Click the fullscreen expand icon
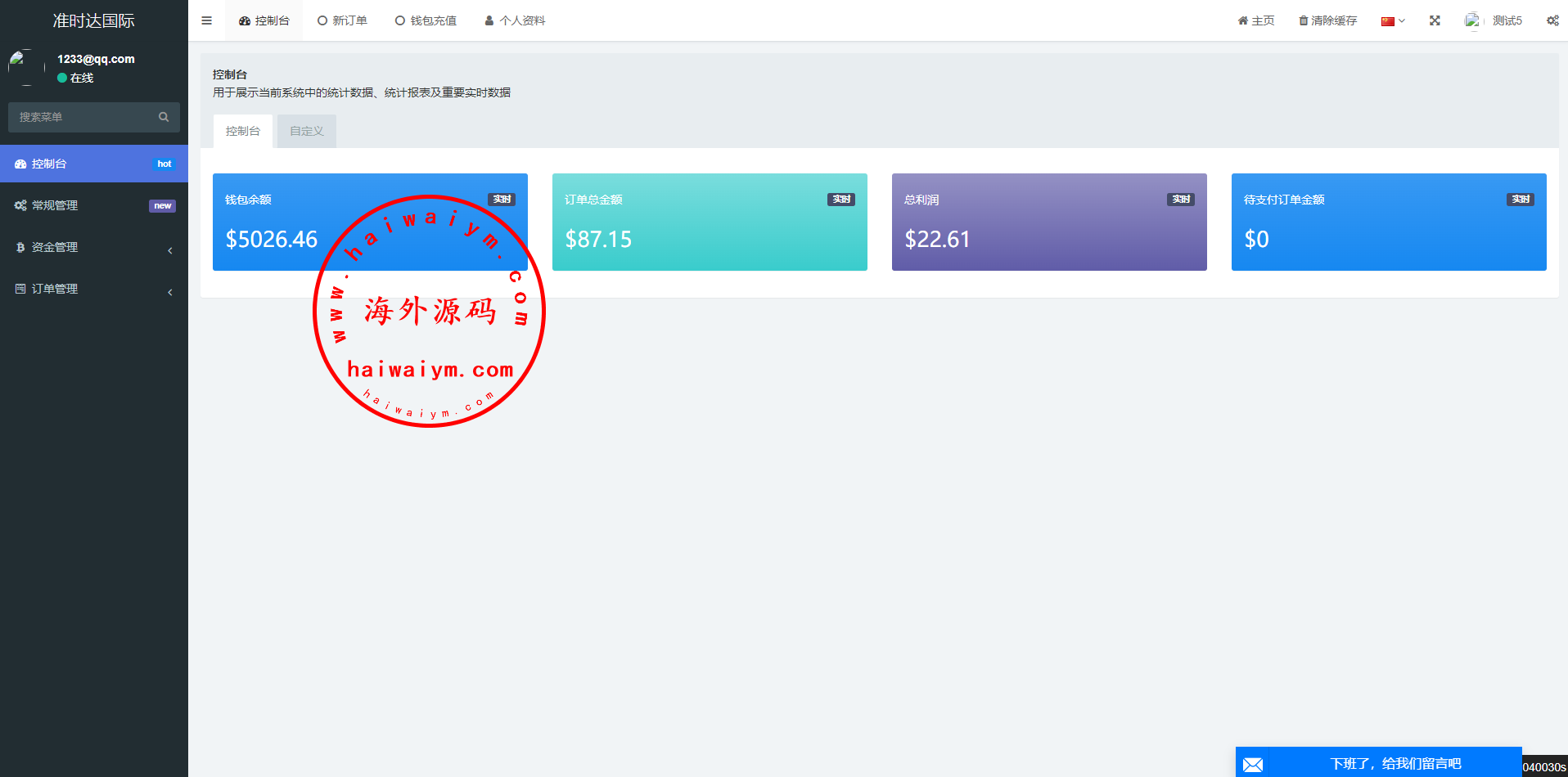 point(1435,20)
